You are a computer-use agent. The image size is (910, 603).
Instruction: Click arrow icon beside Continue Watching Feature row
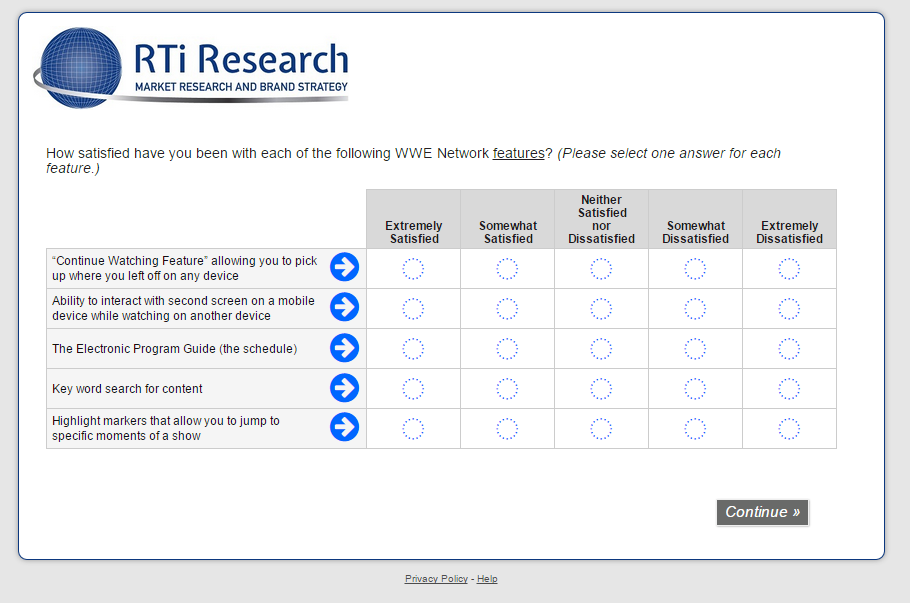pyautogui.click(x=345, y=267)
